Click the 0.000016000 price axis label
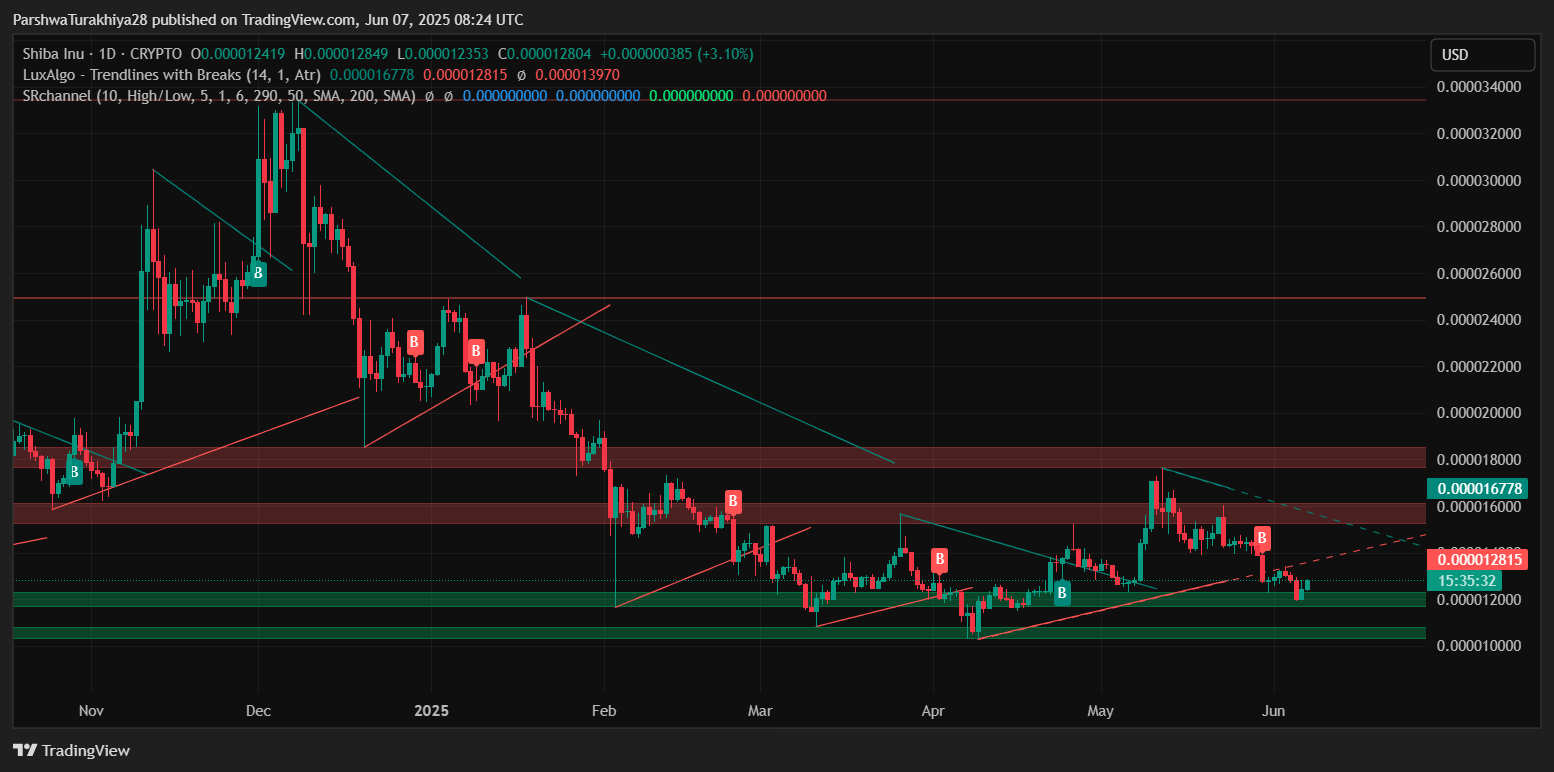Image resolution: width=1554 pixels, height=772 pixels. [1479, 507]
